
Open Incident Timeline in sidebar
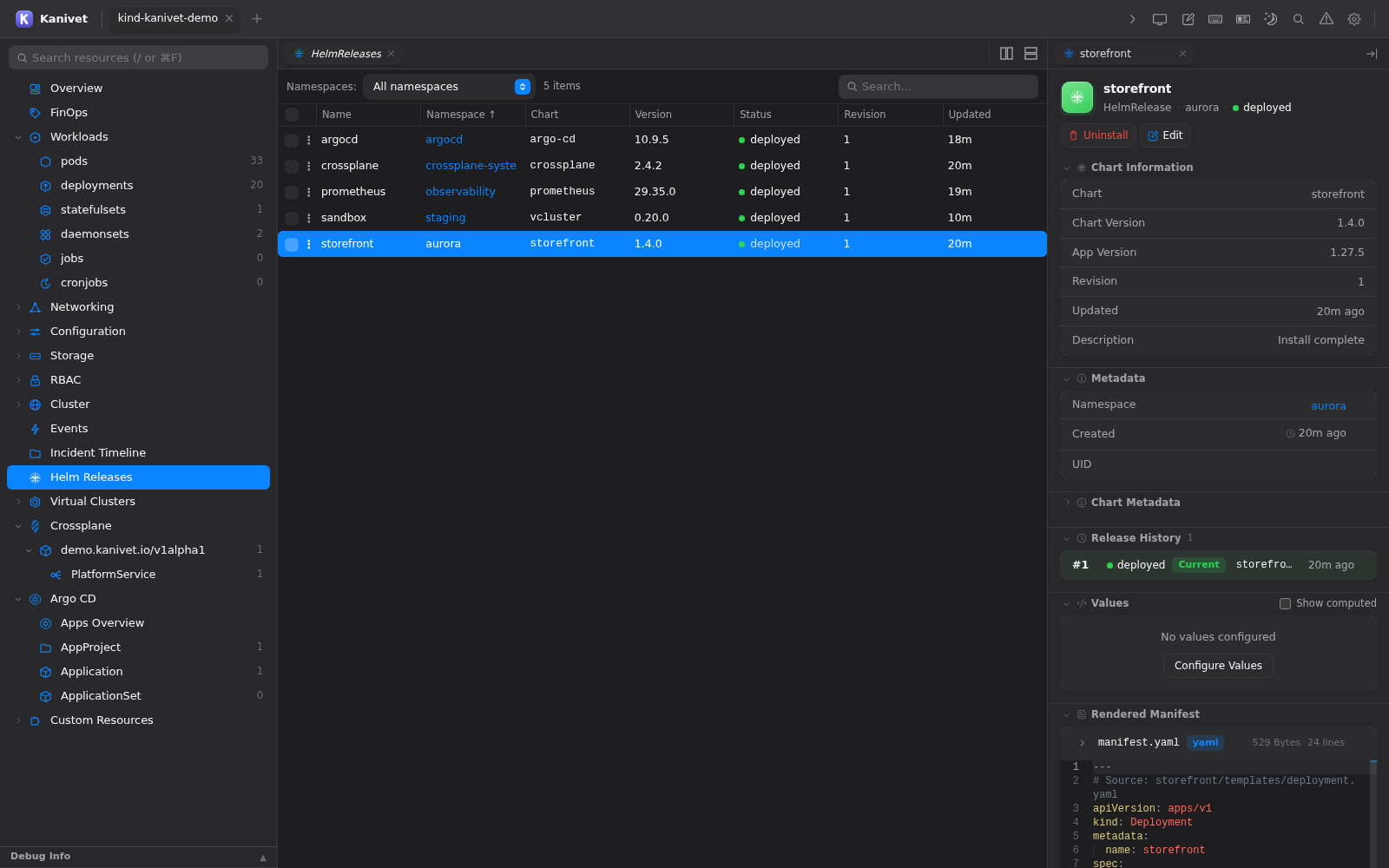138,453
